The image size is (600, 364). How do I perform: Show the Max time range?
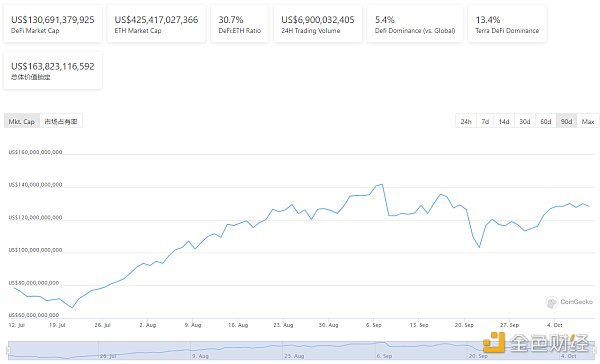[588, 121]
